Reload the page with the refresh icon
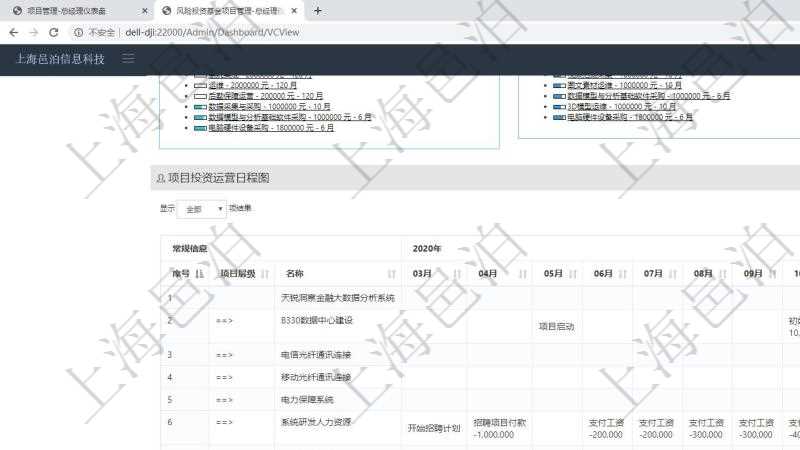 (54, 32)
